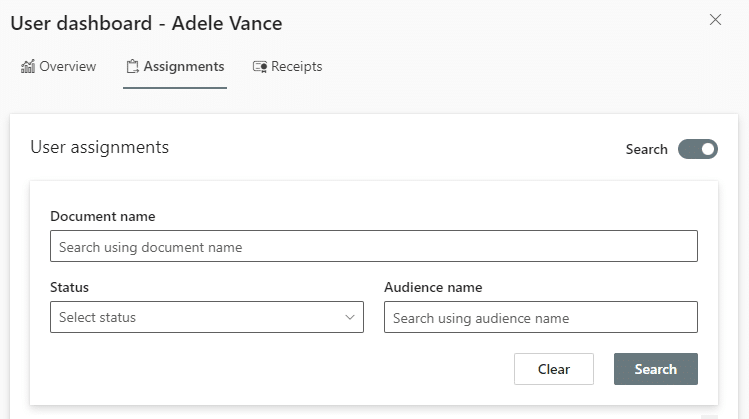Click the Document name label
The image size is (749, 419).
click(x=103, y=216)
